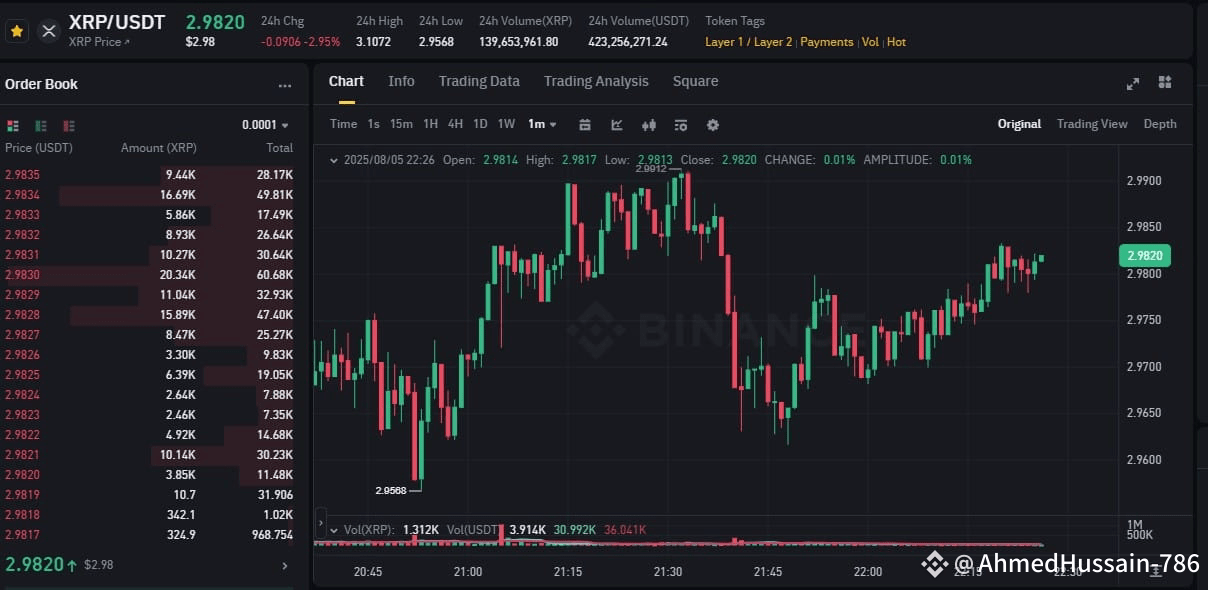Switch to Depth chart
Screen dimensions: 1208x590
[x=1160, y=124]
